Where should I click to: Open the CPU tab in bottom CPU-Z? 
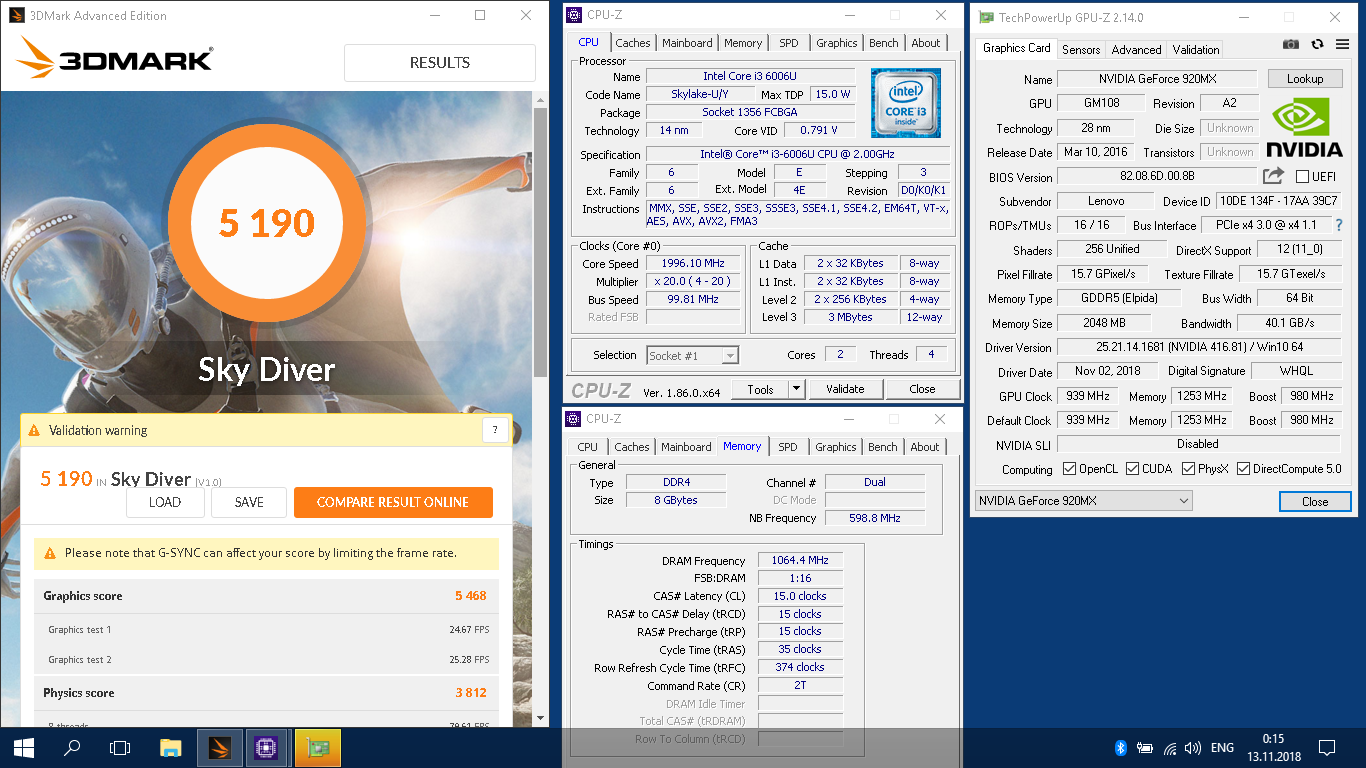point(588,447)
